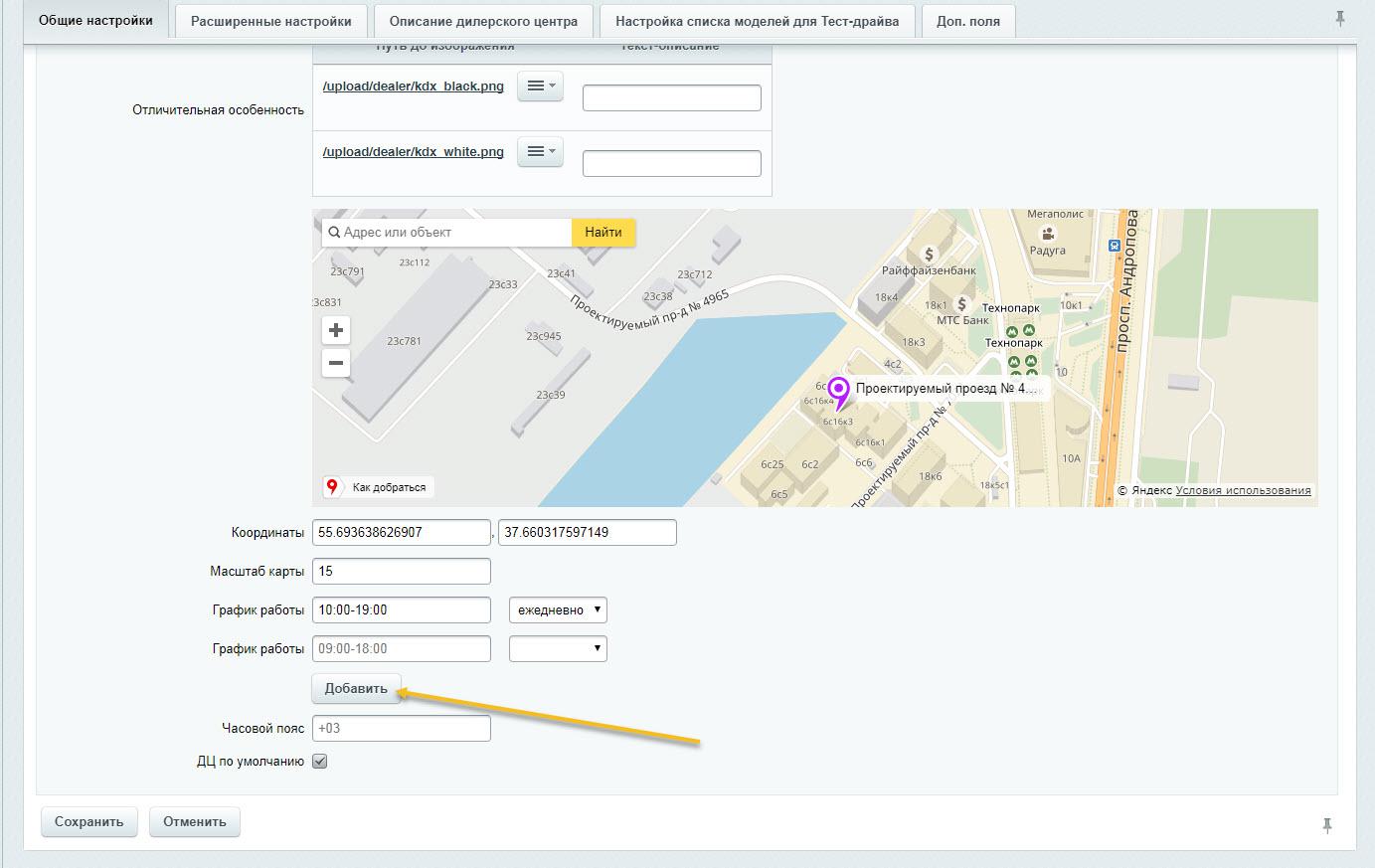
Task: Click the empty schedule field with 09:00-18:00 placeholder
Action: 402,649
